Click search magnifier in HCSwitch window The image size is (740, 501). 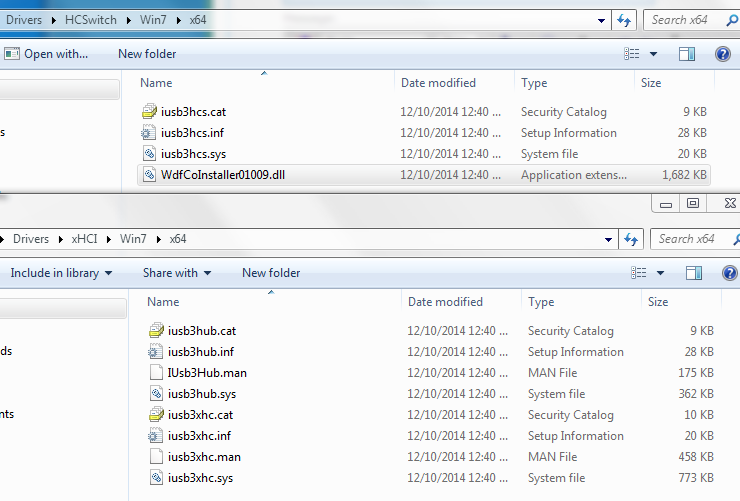[x=732, y=20]
